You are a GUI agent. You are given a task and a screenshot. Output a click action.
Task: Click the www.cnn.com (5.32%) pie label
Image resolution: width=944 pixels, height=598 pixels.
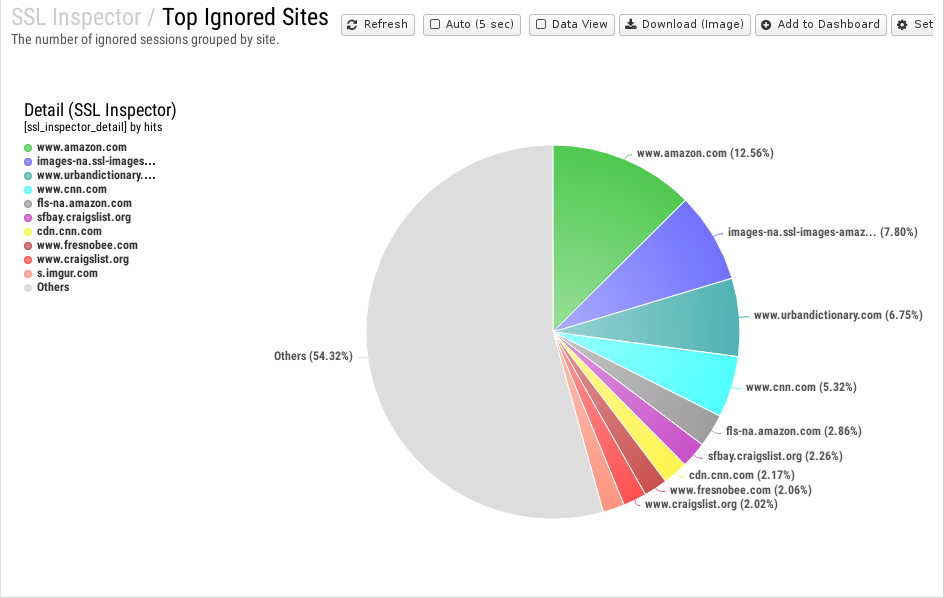coord(801,387)
